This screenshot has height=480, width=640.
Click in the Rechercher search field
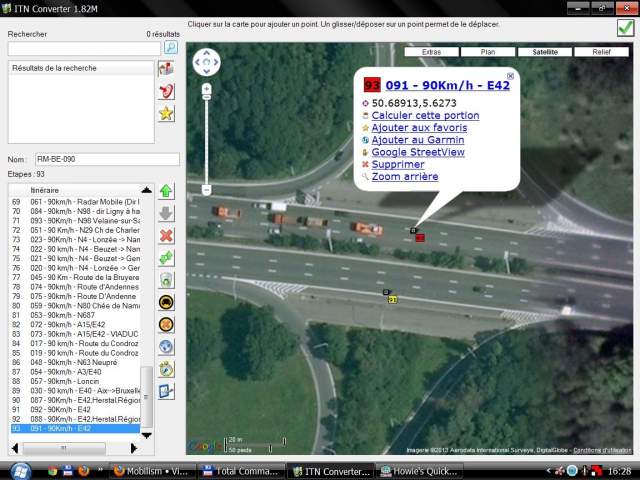(x=83, y=48)
